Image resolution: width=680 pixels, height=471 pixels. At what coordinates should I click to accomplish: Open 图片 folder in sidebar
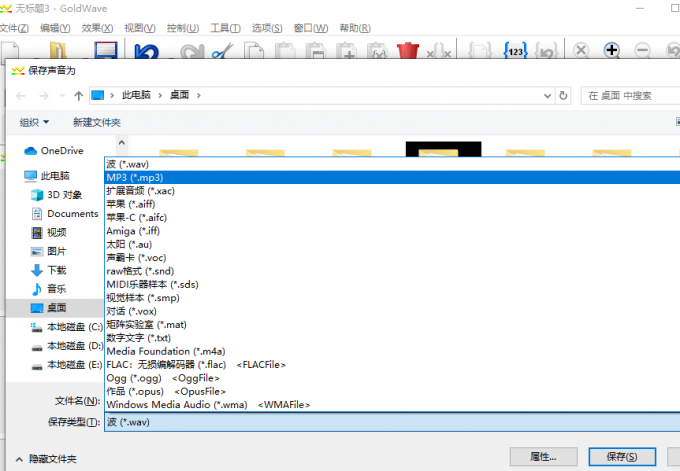(49, 252)
